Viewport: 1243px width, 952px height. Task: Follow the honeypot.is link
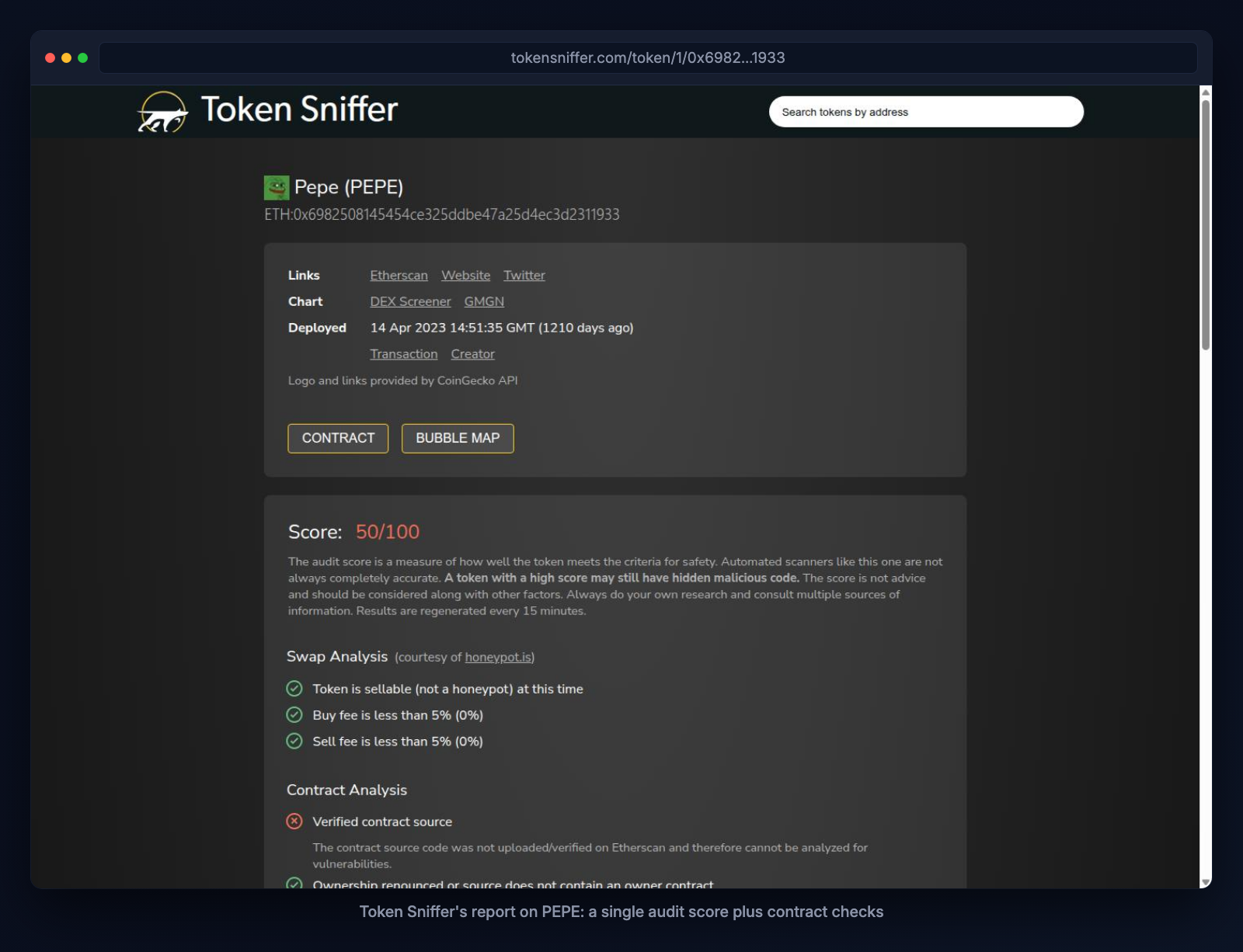[x=498, y=657]
